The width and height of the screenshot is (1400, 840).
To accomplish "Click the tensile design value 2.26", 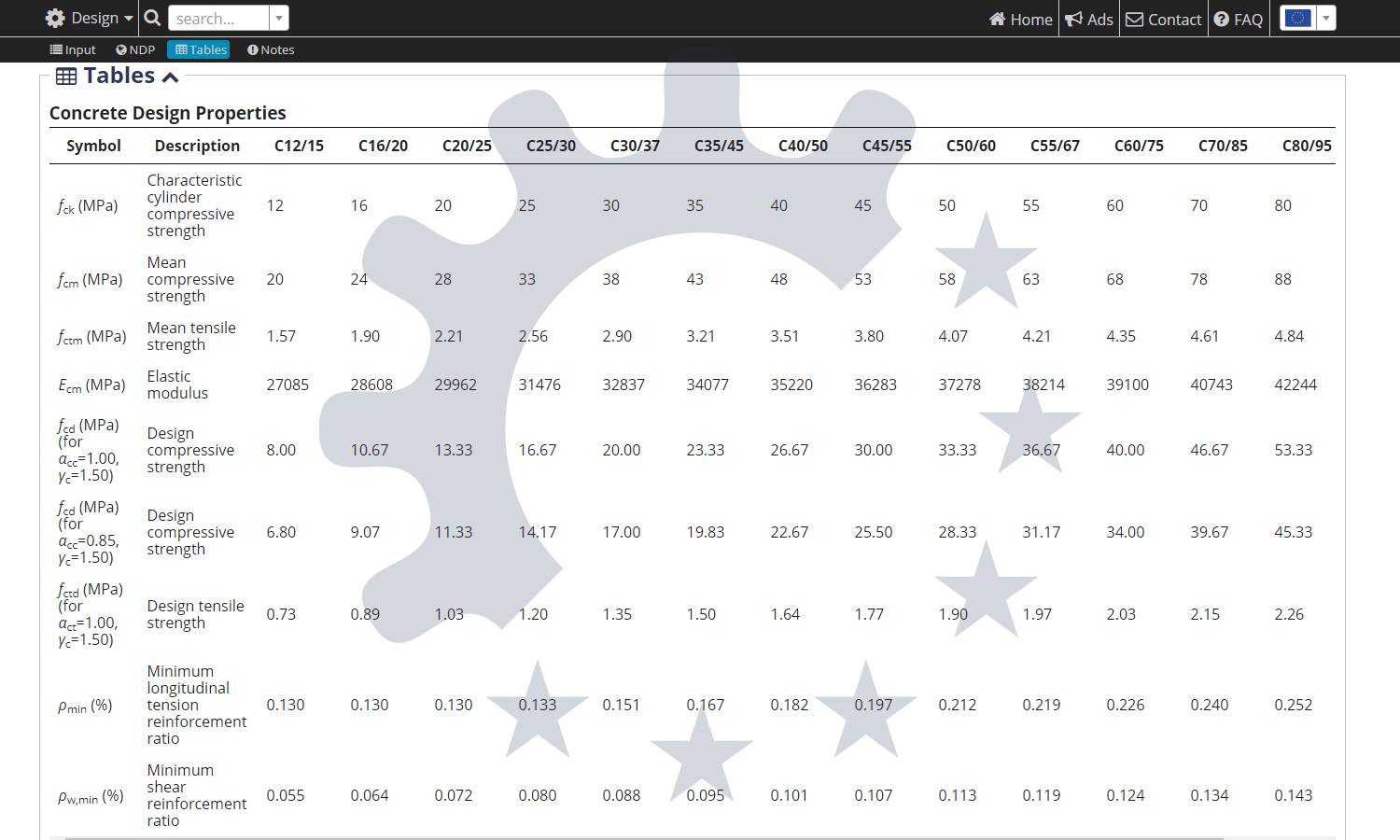I will (x=1289, y=614).
